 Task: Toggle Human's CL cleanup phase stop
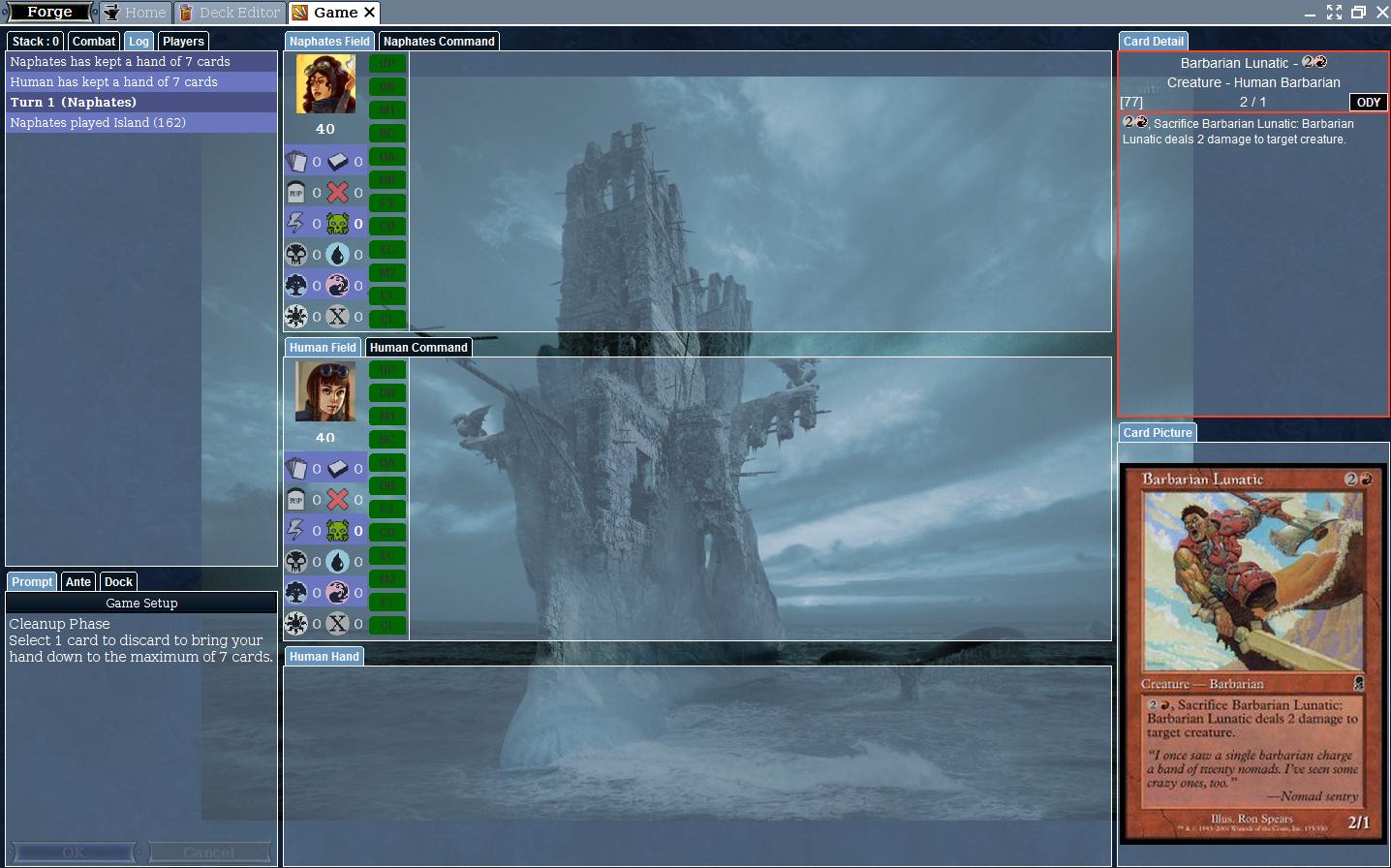click(387, 626)
